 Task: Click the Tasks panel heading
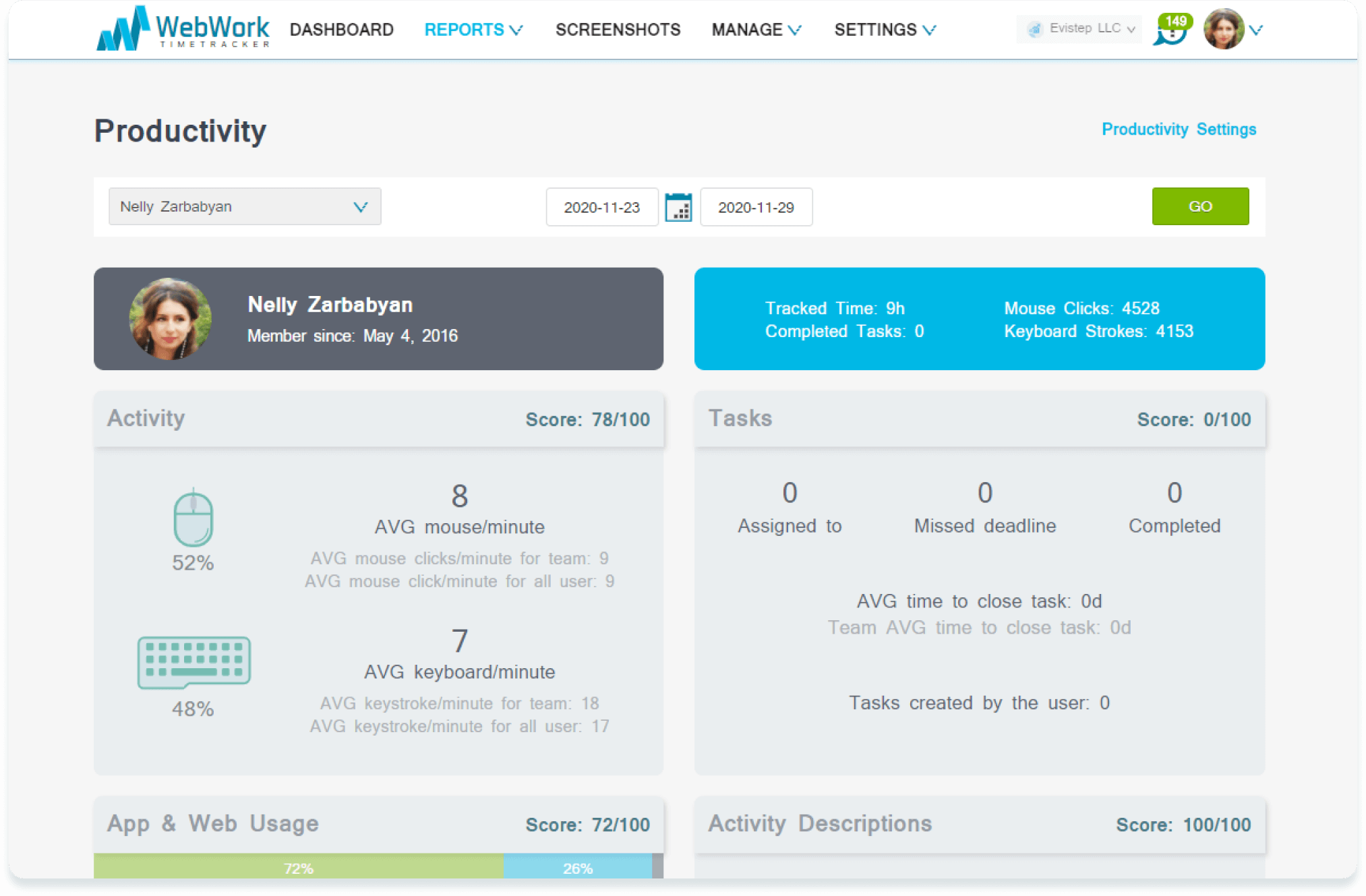(740, 418)
